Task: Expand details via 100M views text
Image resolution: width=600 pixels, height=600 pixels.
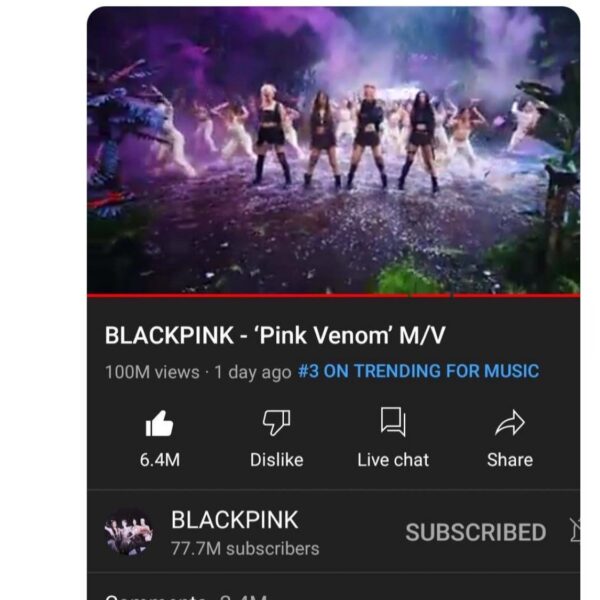Action: coord(152,372)
